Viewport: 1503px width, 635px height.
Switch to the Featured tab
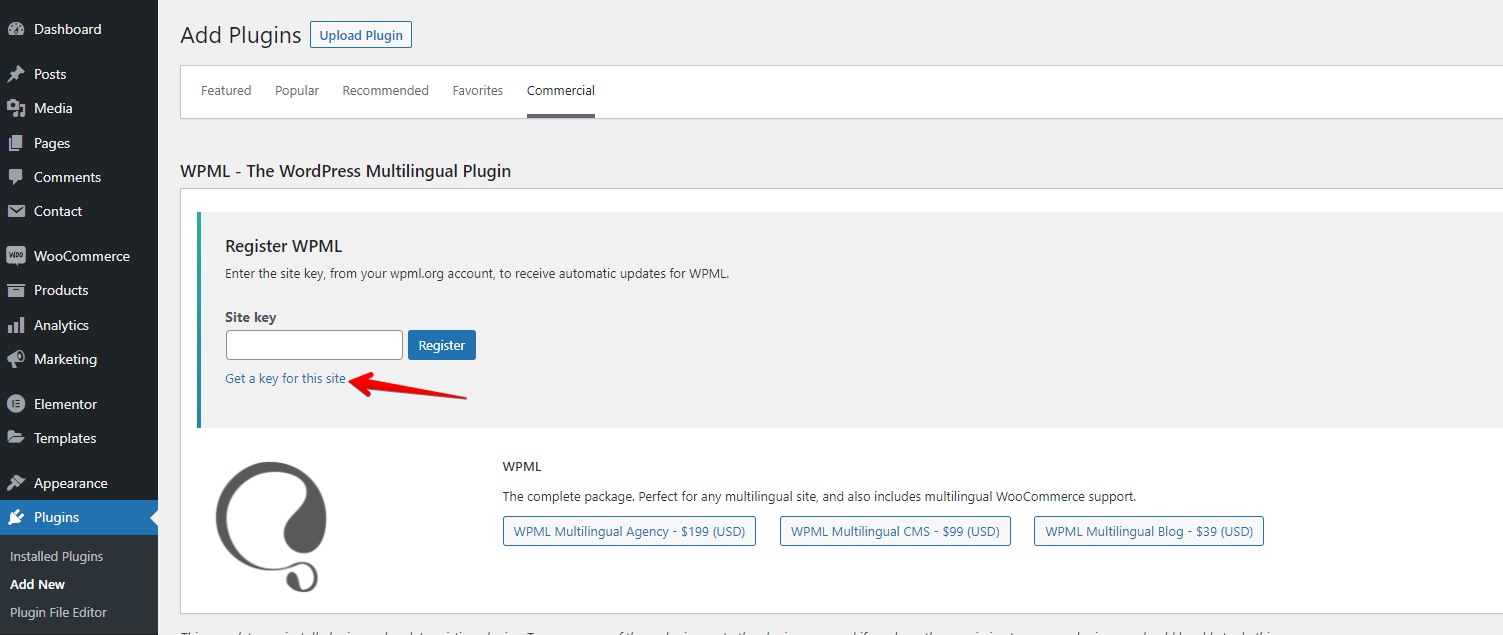click(x=226, y=90)
